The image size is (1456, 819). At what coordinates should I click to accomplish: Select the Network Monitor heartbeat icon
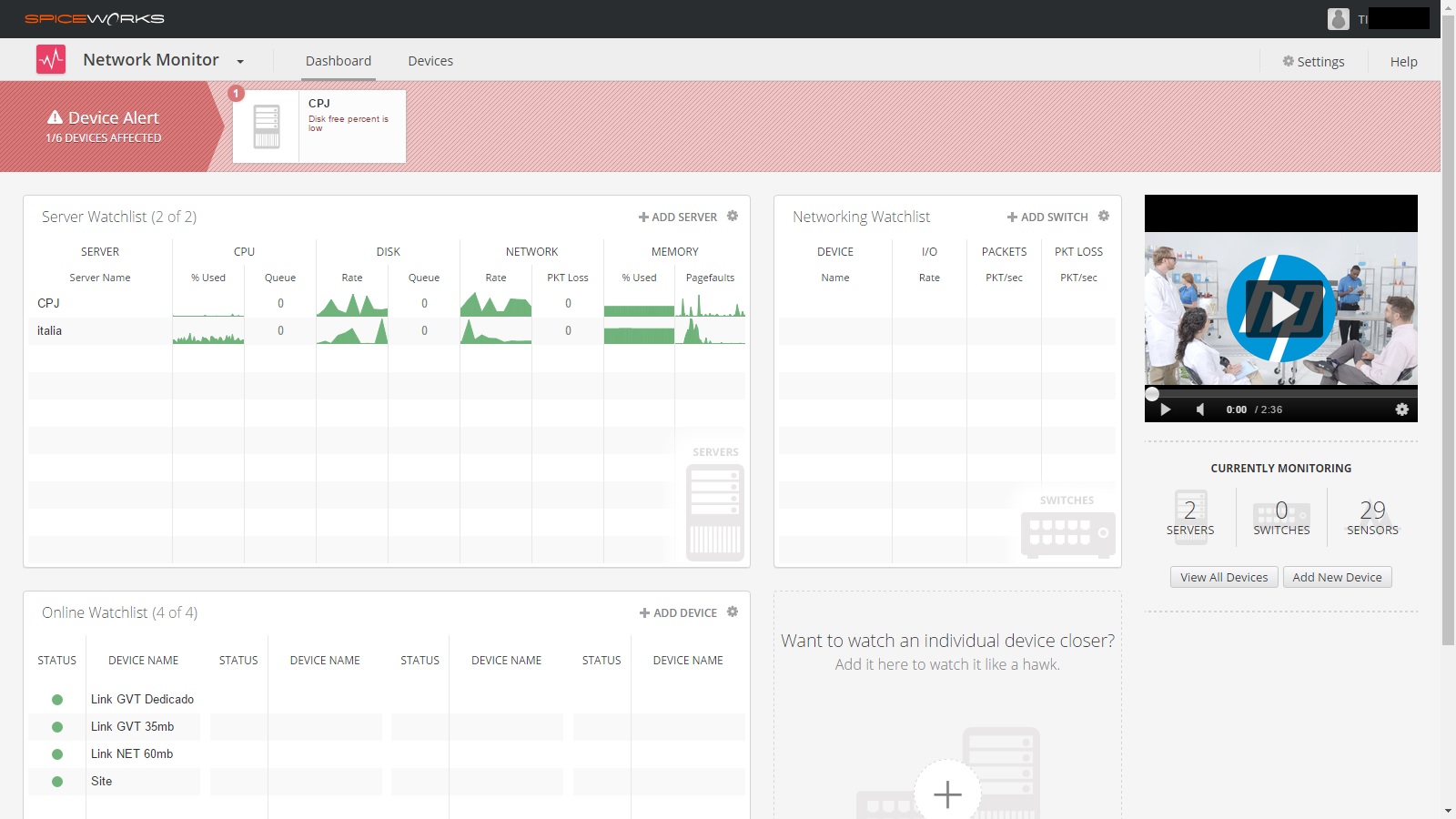(51, 58)
